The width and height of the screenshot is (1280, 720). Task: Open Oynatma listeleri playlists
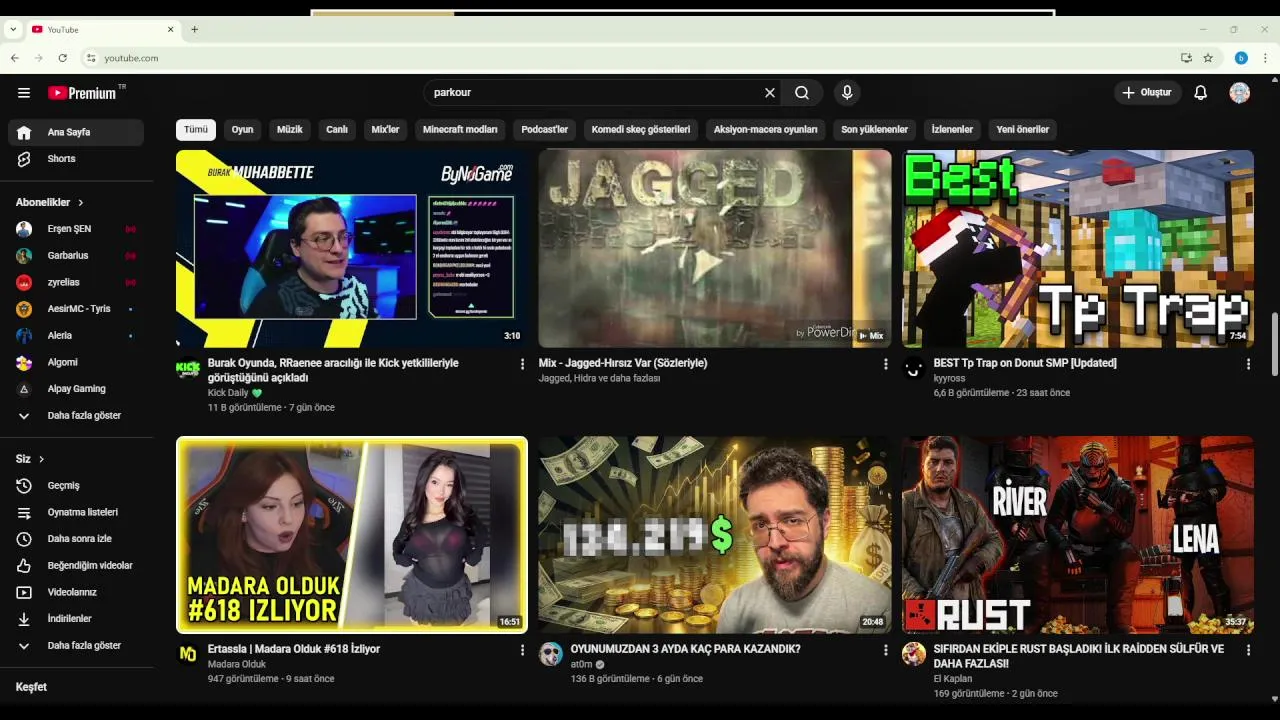tap(76, 512)
